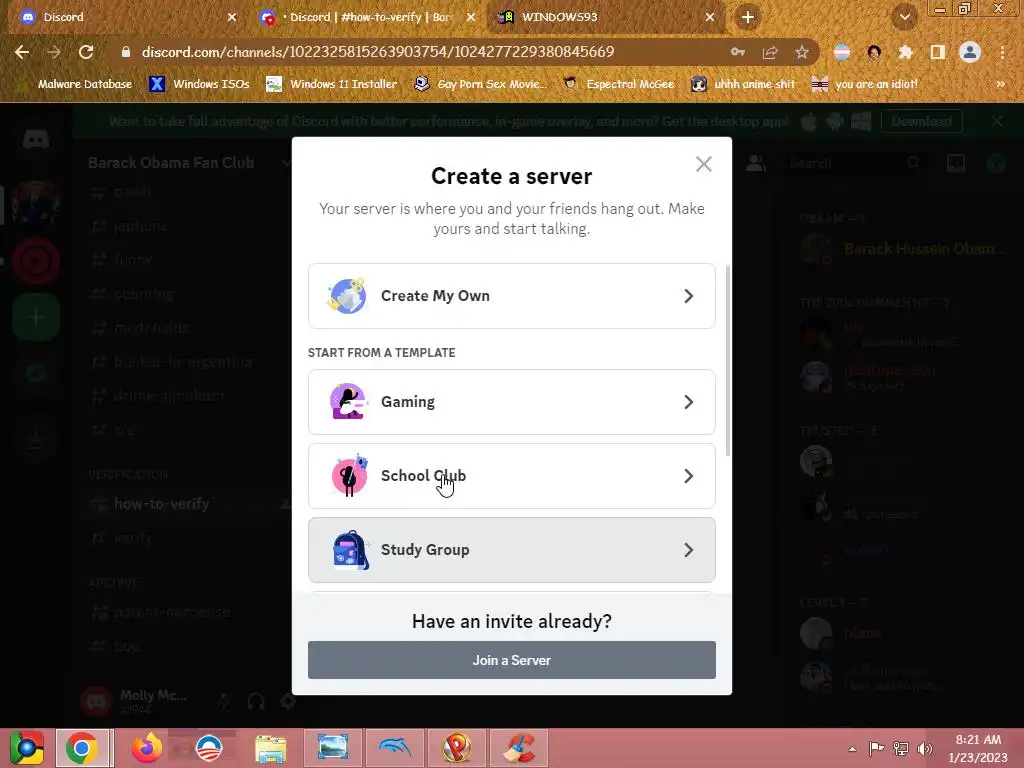Open the bunker-in-argentina channel
Screen dimensions: 1024x768
(x=183, y=362)
